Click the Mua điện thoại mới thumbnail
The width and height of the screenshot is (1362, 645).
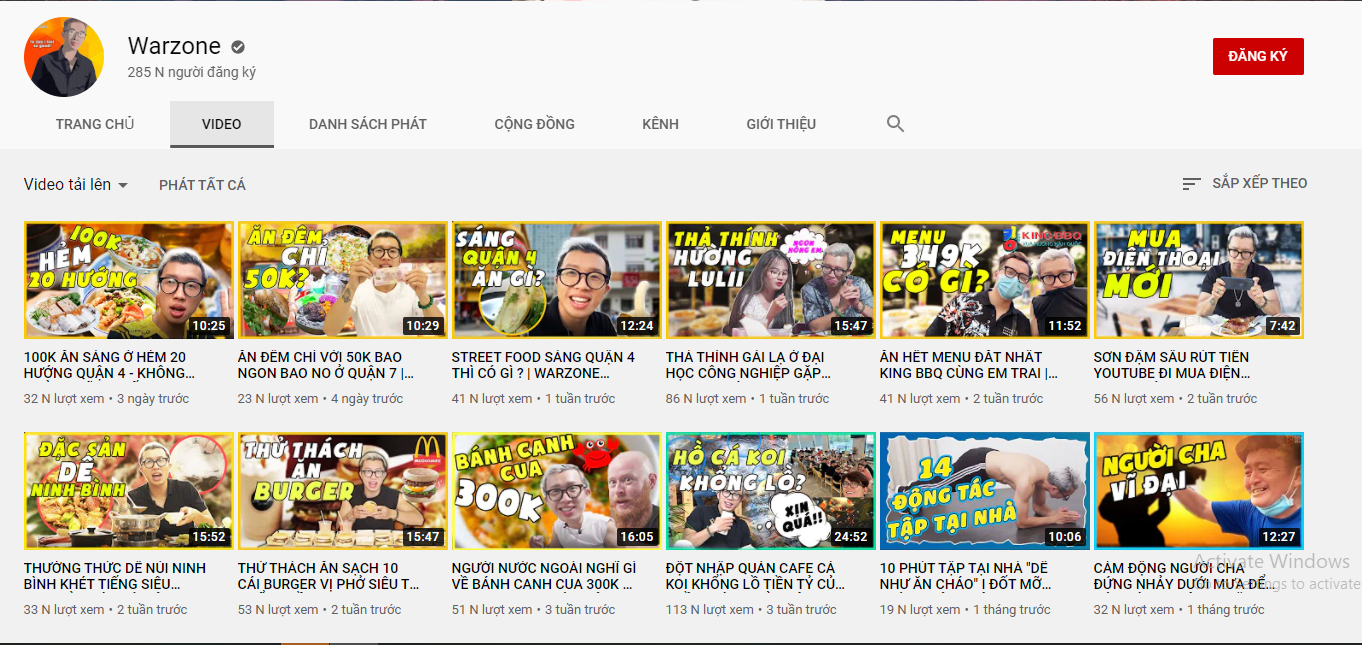[x=1198, y=280]
